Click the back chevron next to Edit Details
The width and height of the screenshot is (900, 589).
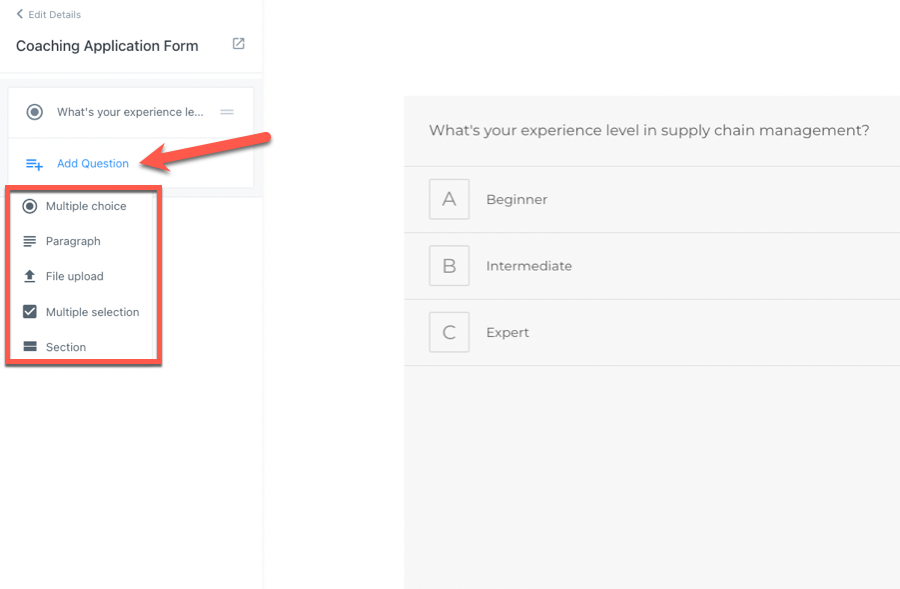pos(19,14)
